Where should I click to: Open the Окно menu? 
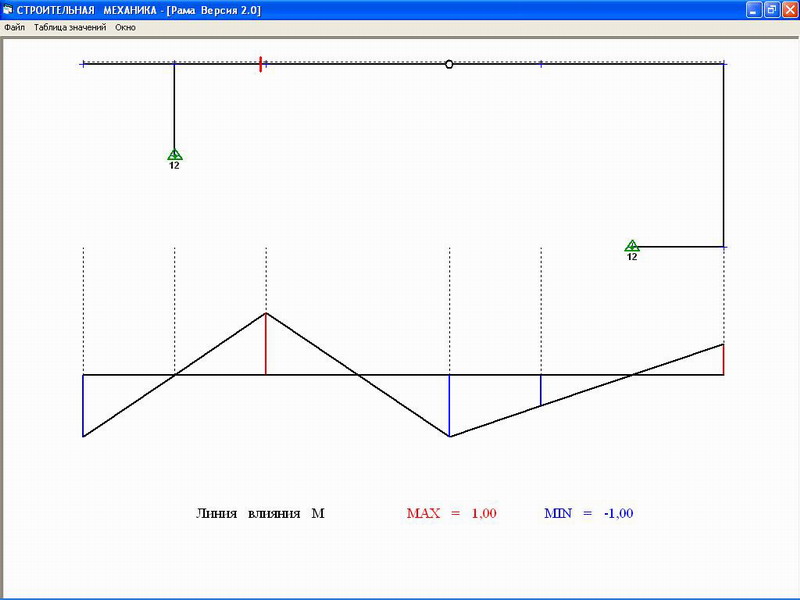point(125,28)
